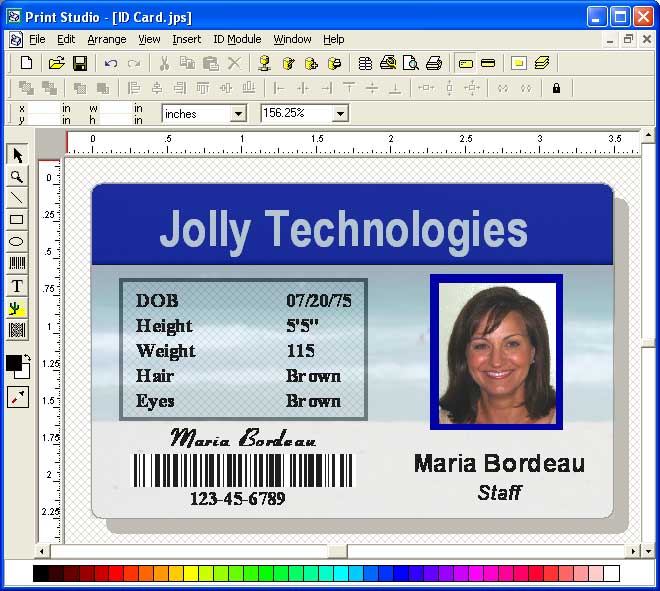Click the grayed Redo arrow
The width and height of the screenshot is (660, 591).
point(134,63)
